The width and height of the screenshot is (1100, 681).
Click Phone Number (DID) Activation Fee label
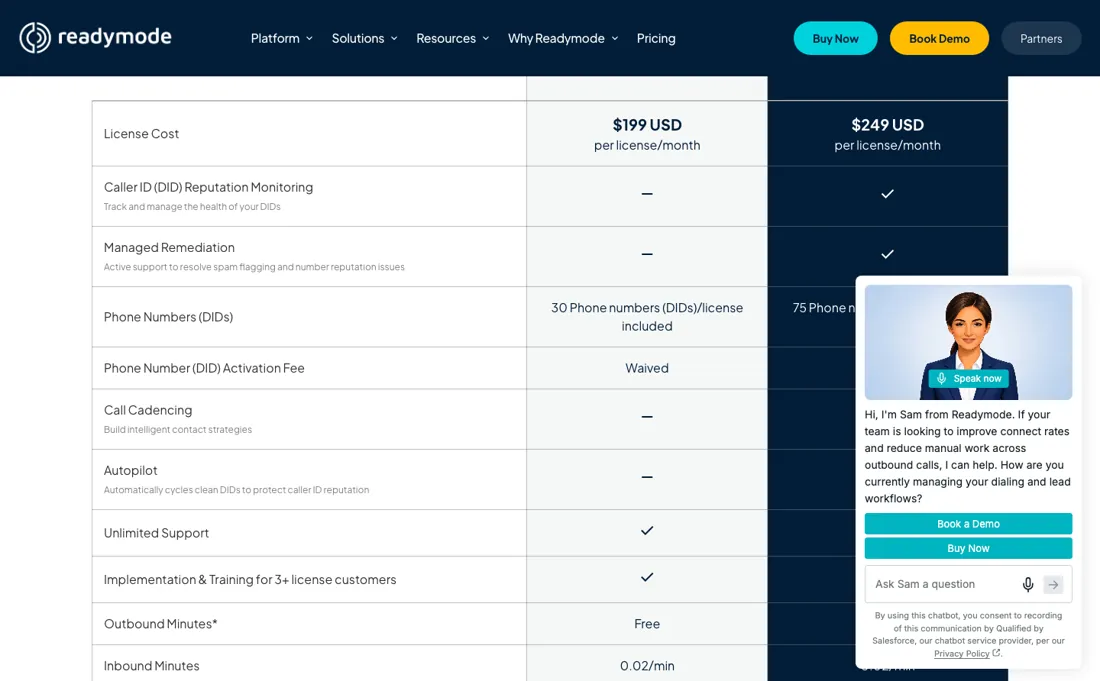[x=204, y=368]
